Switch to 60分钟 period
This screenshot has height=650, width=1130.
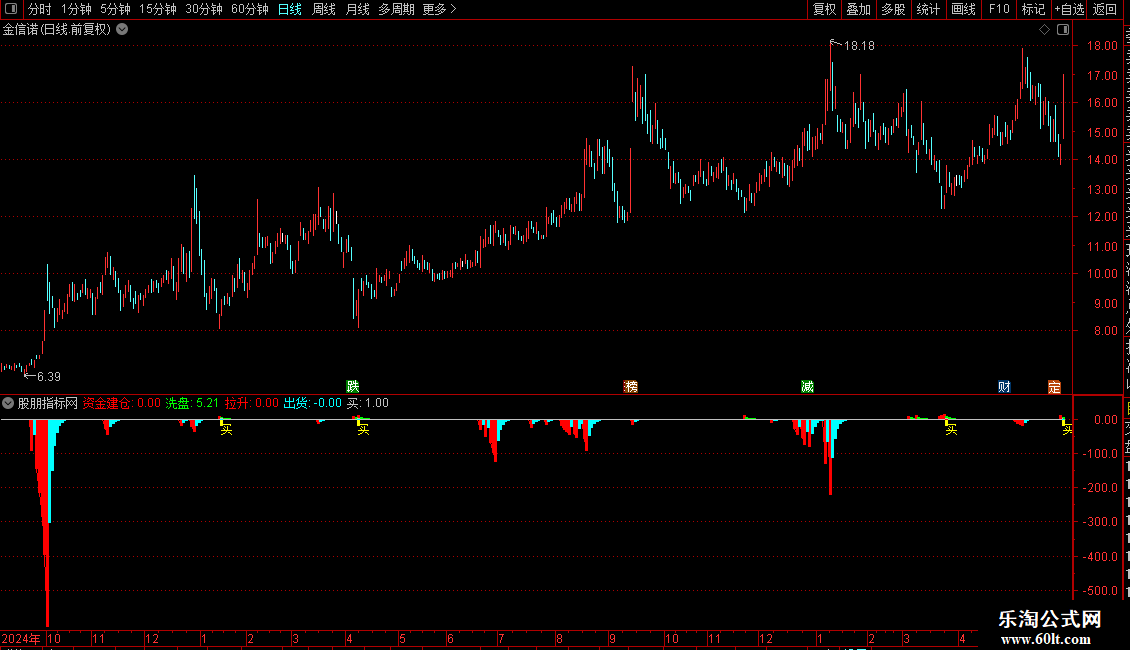[x=250, y=9]
